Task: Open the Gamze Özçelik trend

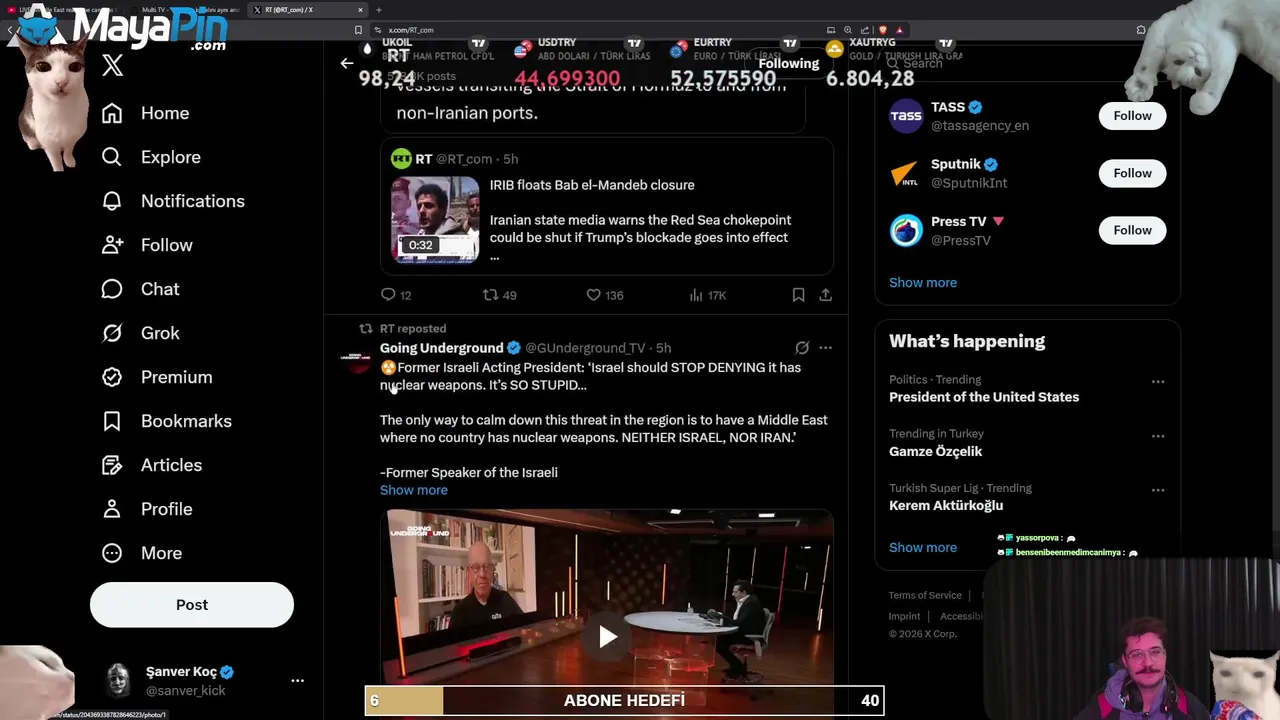Action: [935, 451]
